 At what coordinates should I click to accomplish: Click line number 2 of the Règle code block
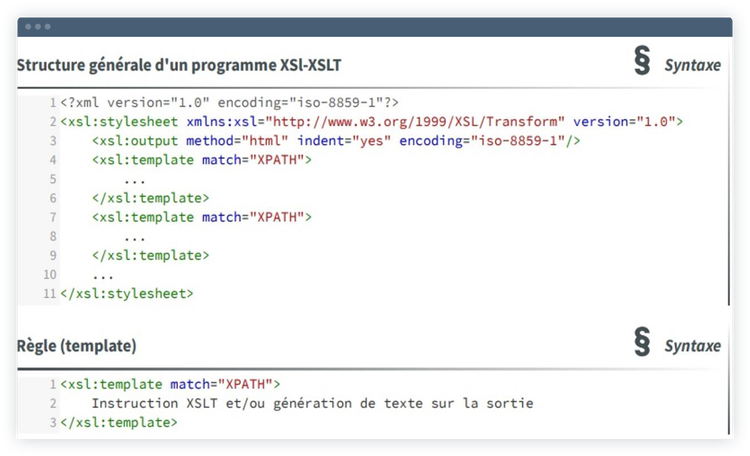tap(53, 403)
